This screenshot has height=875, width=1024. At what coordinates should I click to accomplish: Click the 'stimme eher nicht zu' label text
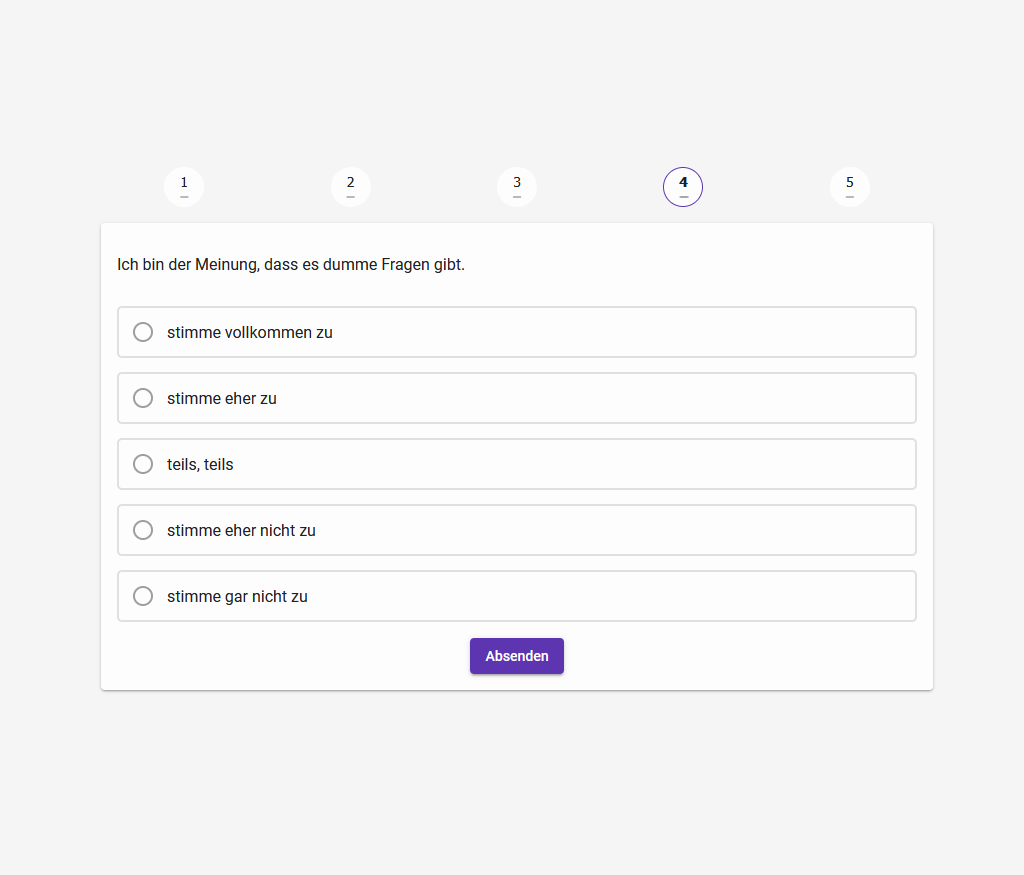tap(241, 530)
